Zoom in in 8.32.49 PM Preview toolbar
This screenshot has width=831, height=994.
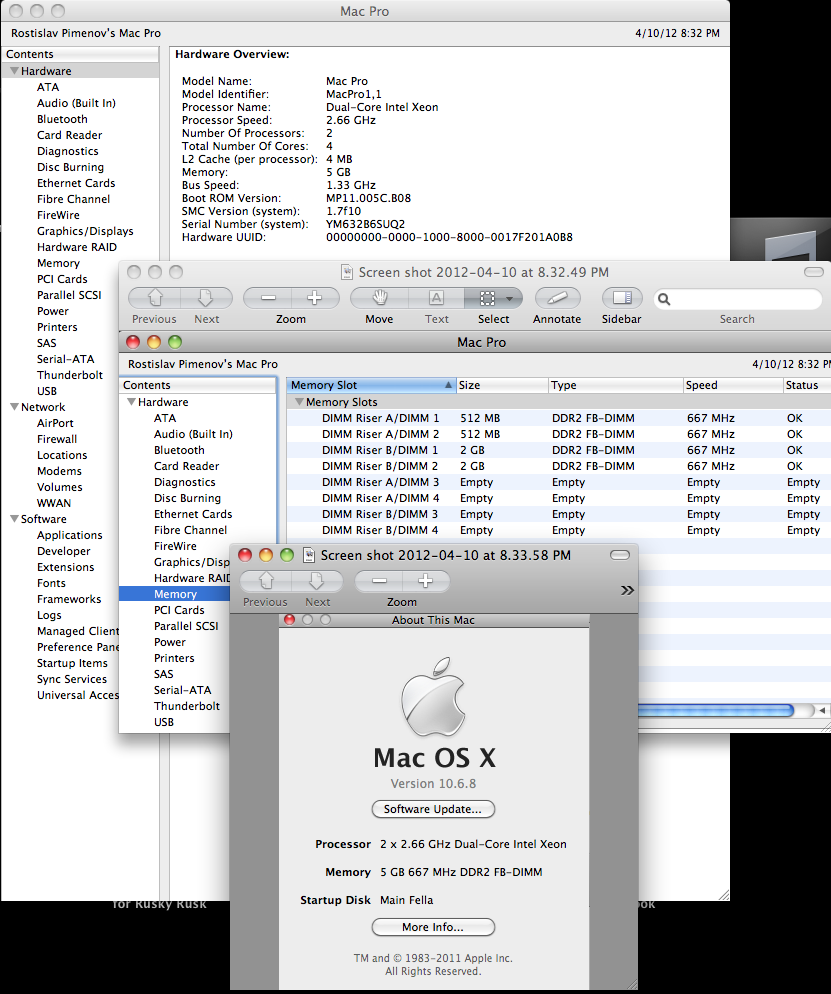(x=315, y=298)
